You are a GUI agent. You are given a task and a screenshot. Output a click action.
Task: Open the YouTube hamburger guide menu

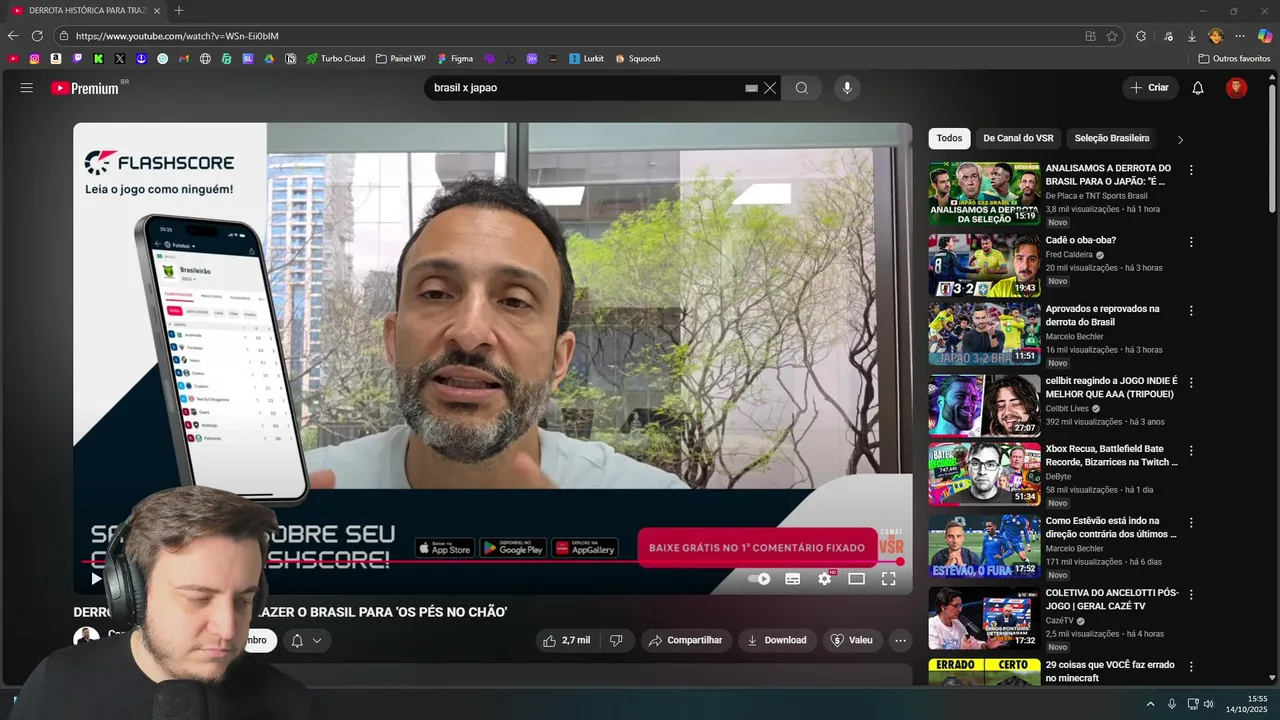(26, 88)
